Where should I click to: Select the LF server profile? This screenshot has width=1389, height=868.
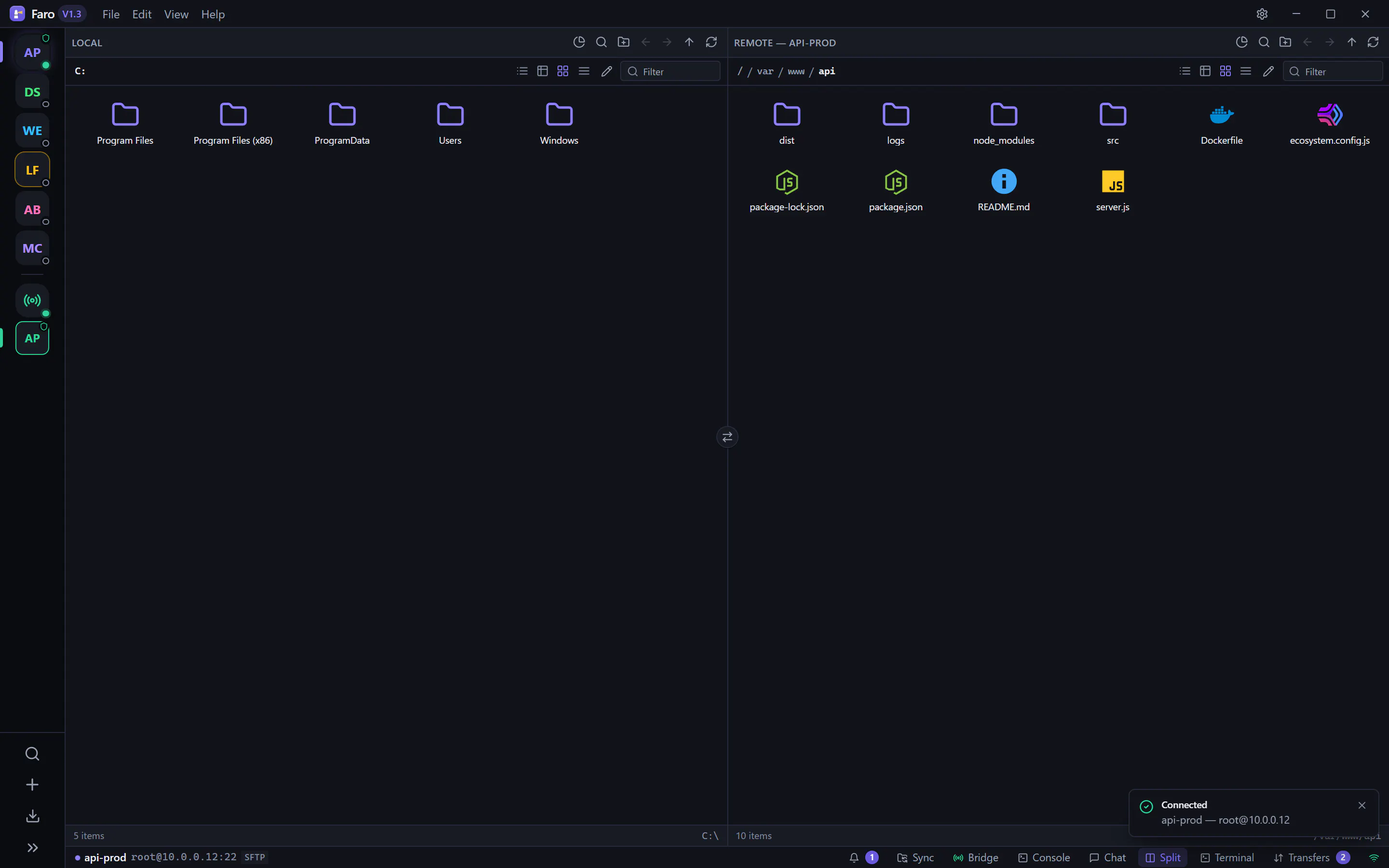coord(32,170)
